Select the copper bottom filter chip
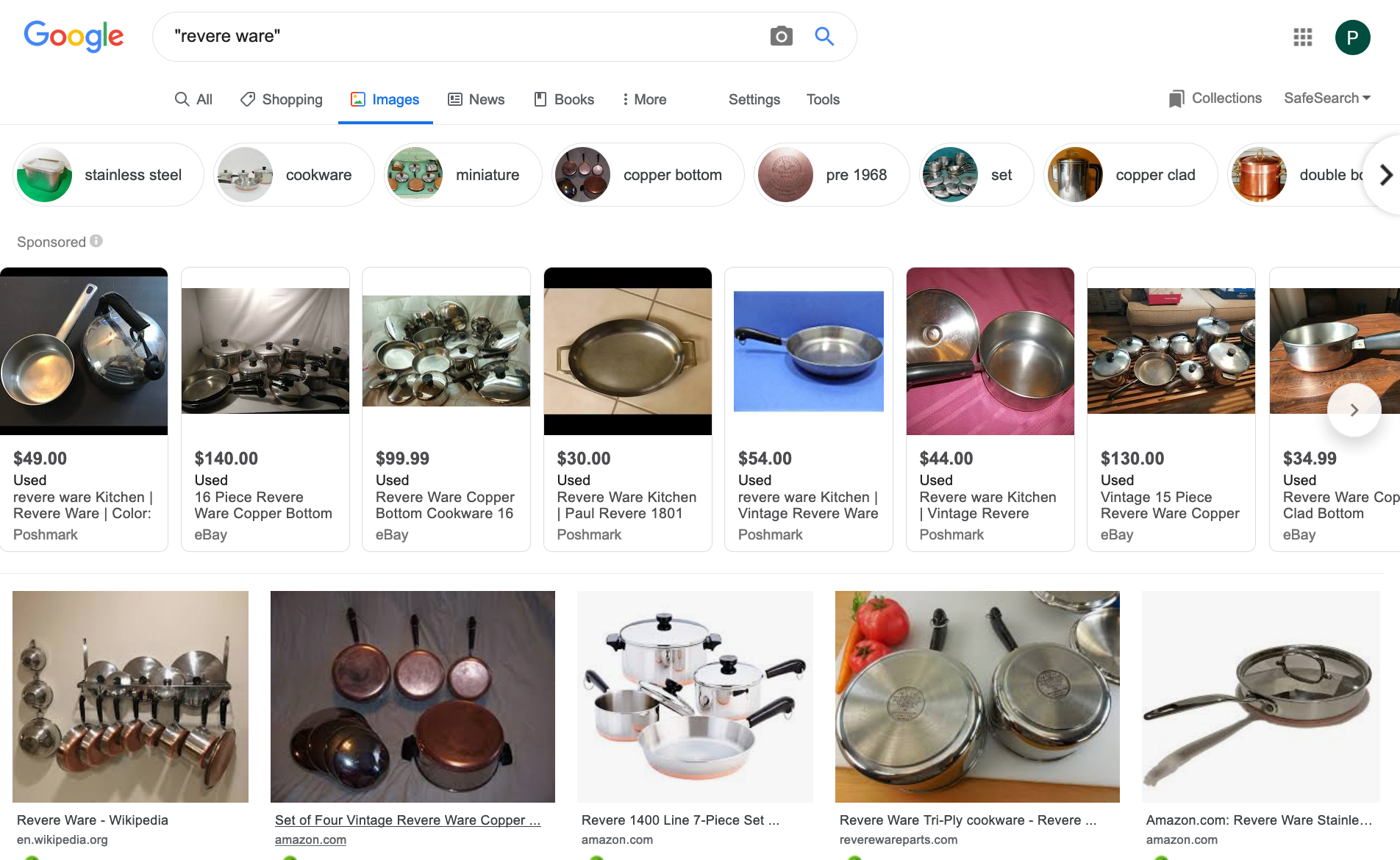Image resolution: width=1400 pixels, height=860 pixels. click(647, 175)
